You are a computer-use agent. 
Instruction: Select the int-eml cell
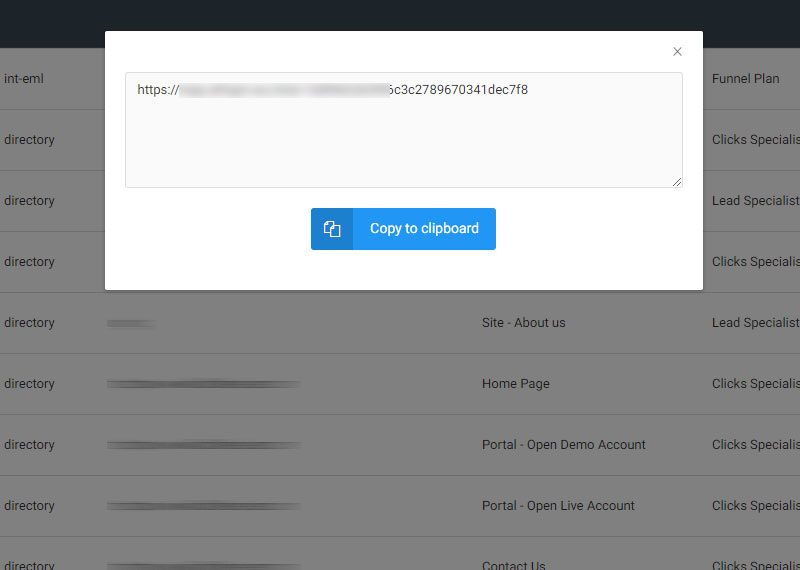click(x=24, y=79)
